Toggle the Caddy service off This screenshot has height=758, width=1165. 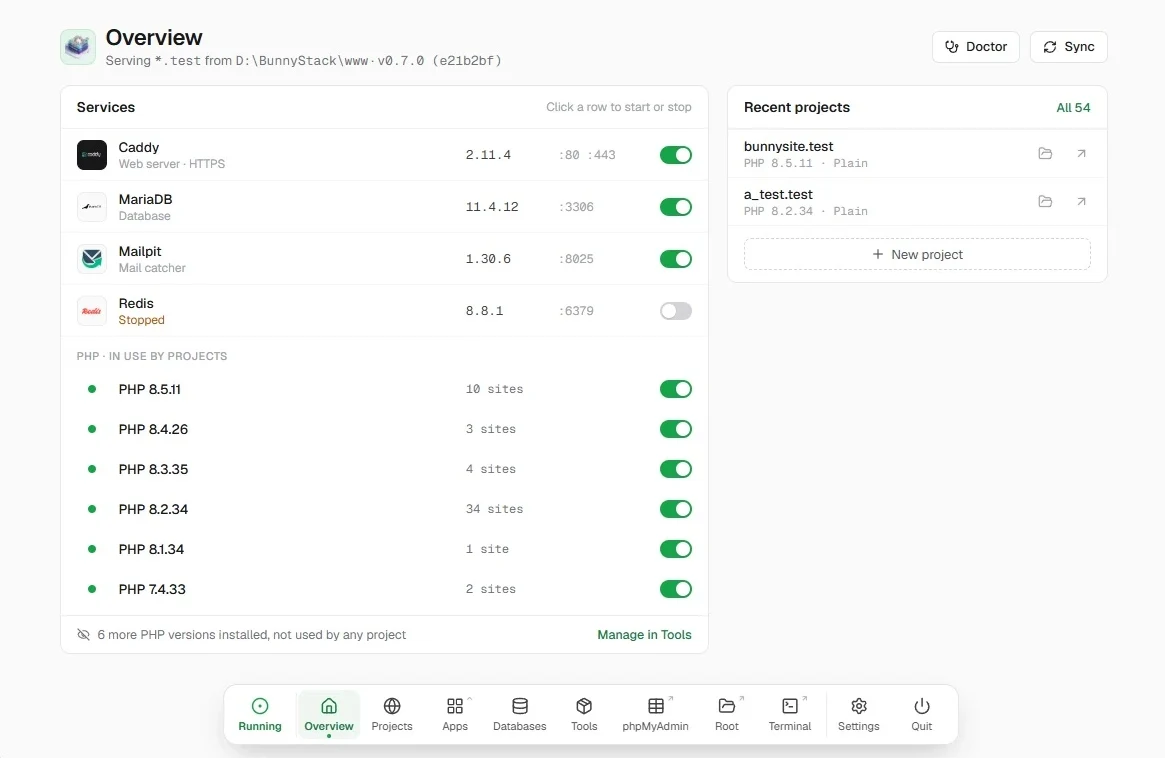[x=675, y=155]
